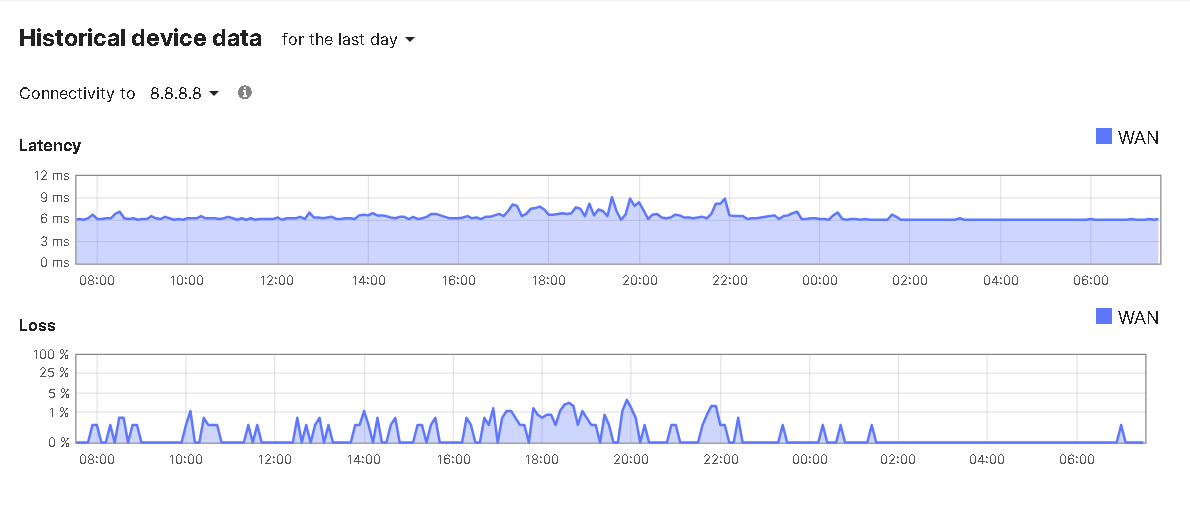
Task: Click the Loss chart title
Action: pos(37,325)
